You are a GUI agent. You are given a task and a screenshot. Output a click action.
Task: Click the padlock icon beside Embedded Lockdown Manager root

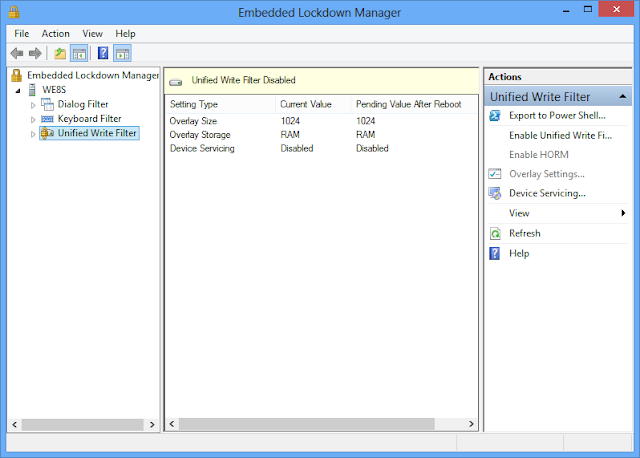[16, 75]
